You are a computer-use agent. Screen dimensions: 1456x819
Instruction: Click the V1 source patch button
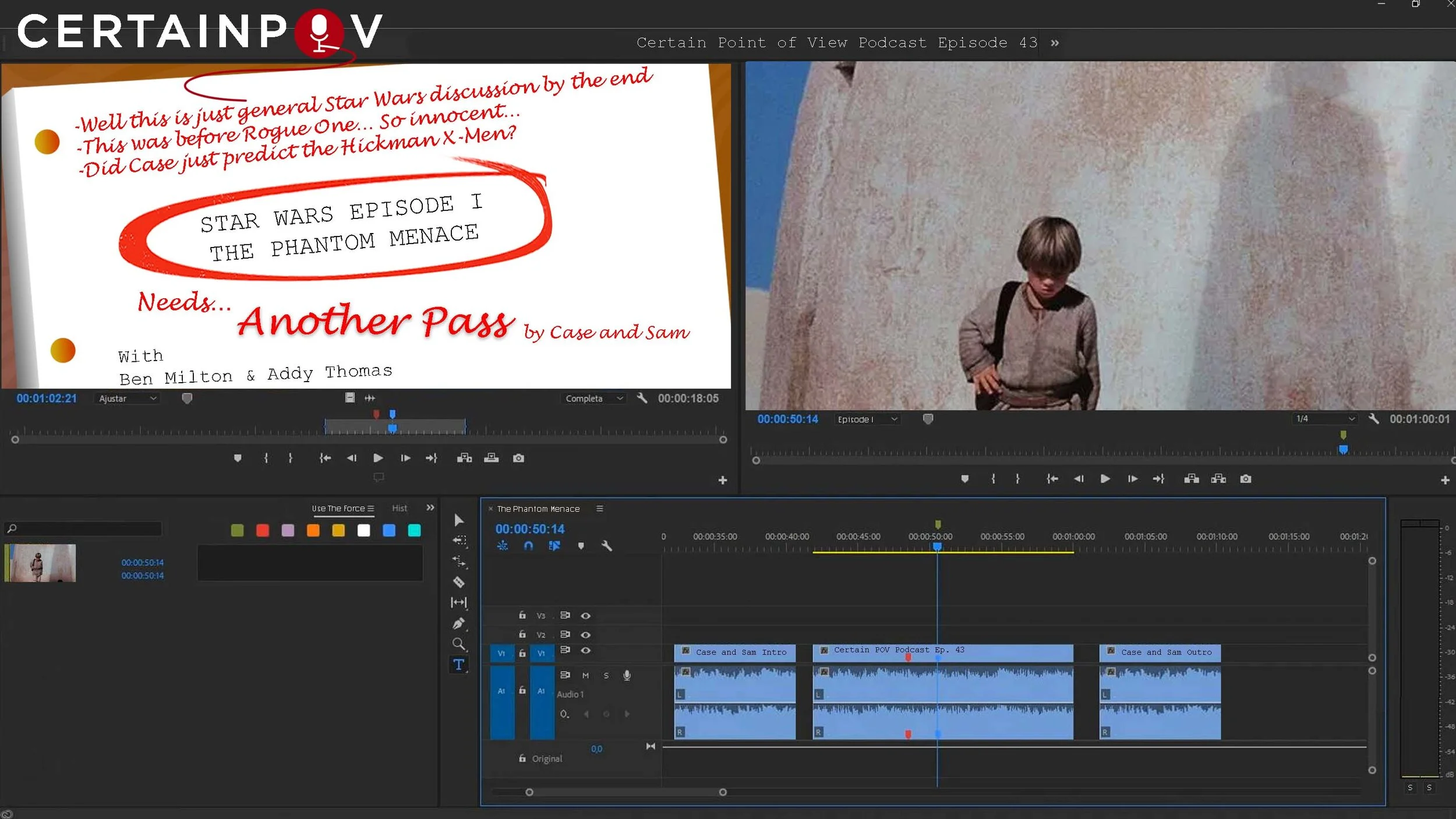[x=501, y=654]
